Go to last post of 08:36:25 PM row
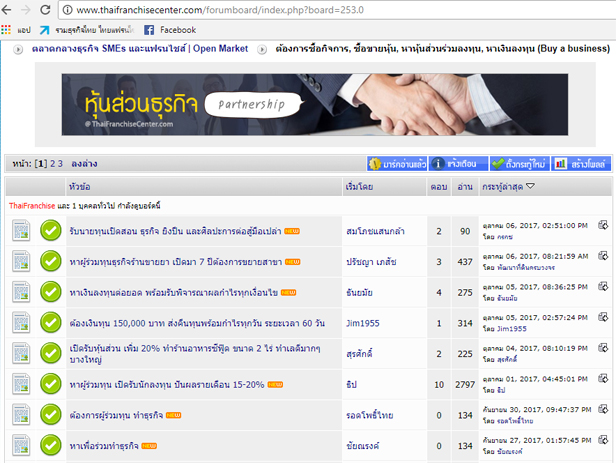Screen dimensions: 616x463 [603, 286]
